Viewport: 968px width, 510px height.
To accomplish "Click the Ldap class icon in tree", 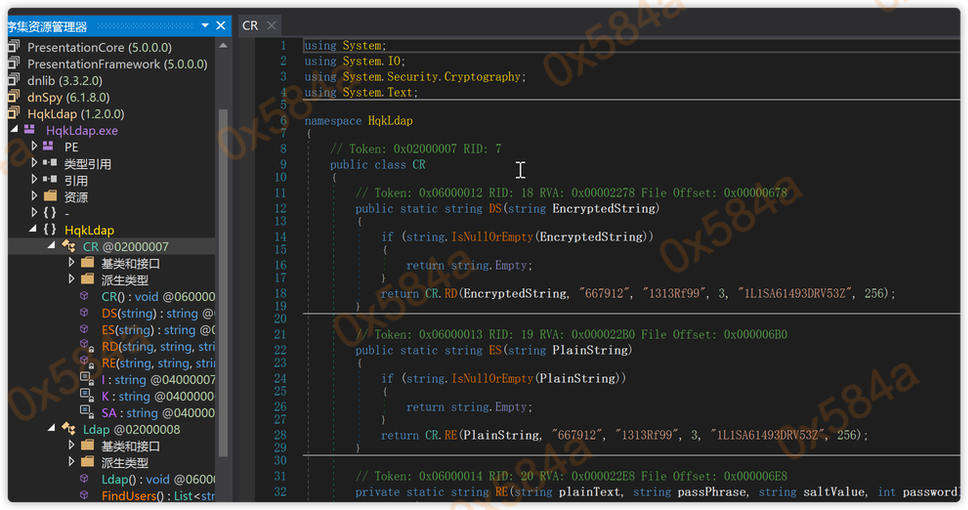I will click(x=69, y=429).
